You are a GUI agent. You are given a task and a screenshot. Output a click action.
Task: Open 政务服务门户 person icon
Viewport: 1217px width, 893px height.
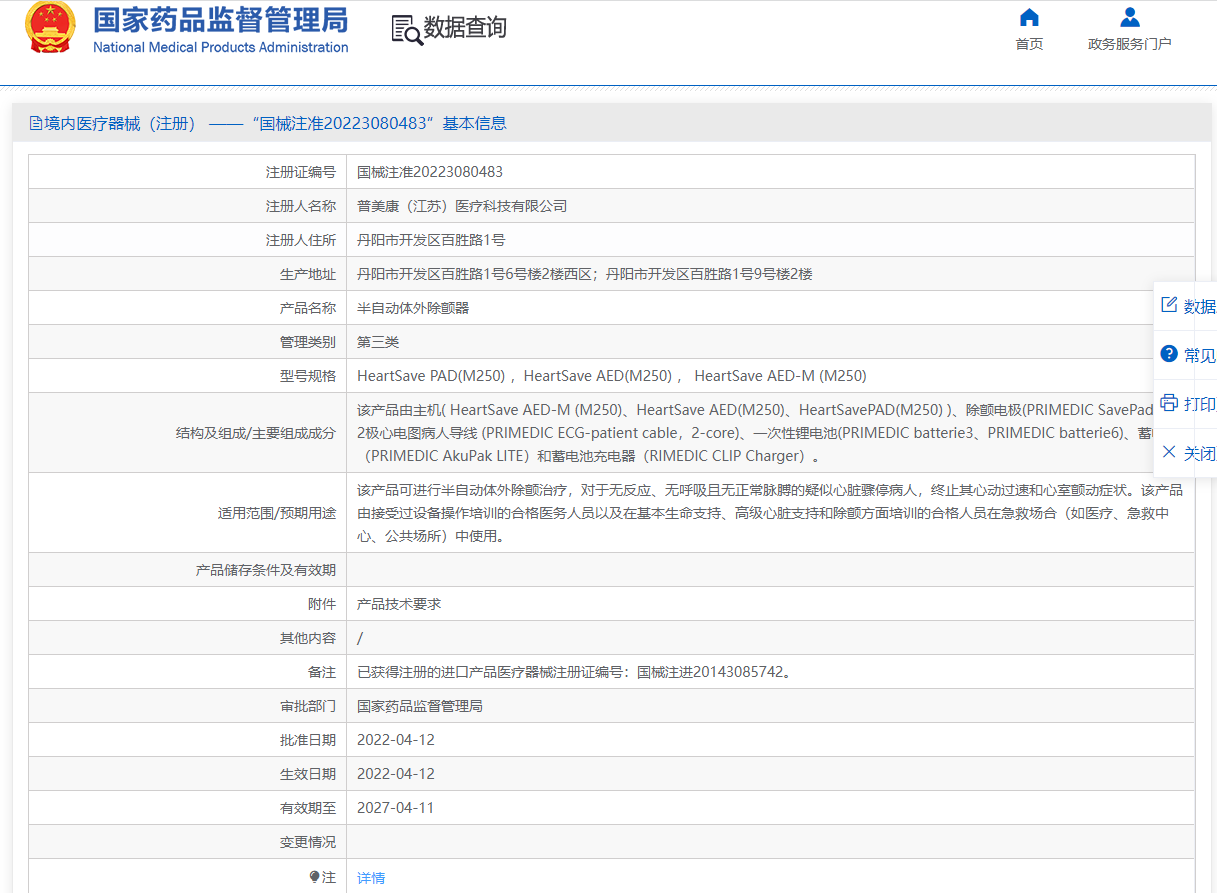[1130, 17]
